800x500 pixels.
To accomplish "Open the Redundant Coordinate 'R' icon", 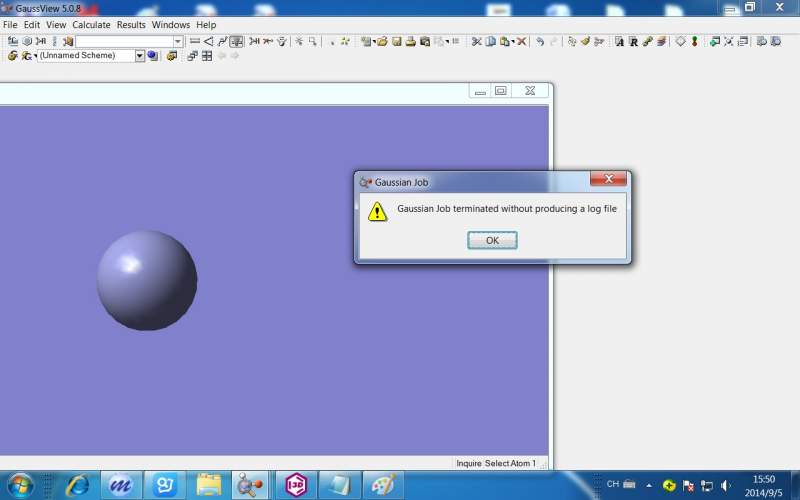I will 633,41.
